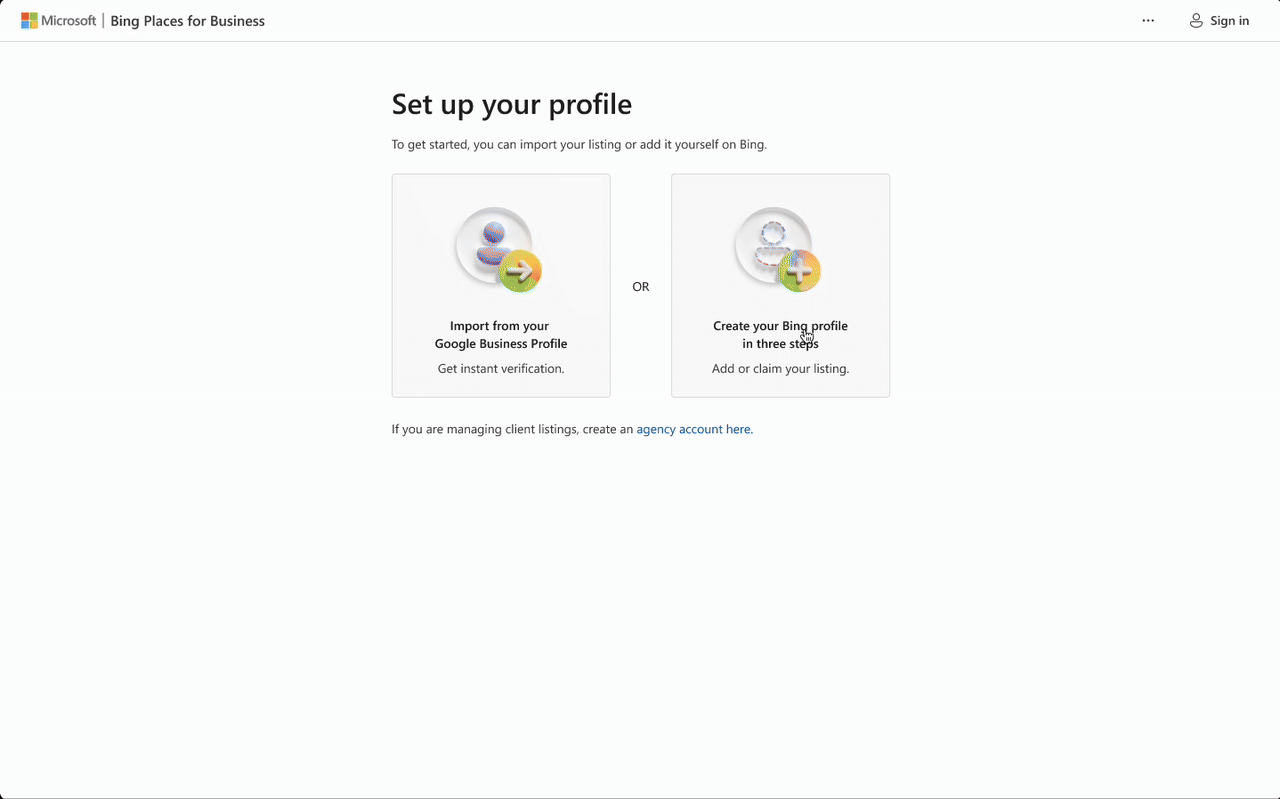The height and width of the screenshot is (799, 1280).
Task: Click the Google import profile arrow icon
Action: 499,249
